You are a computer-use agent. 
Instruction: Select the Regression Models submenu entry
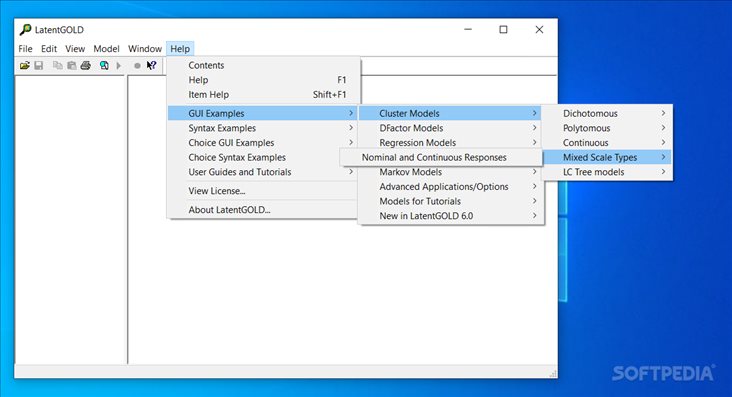click(x=451, y=142)
